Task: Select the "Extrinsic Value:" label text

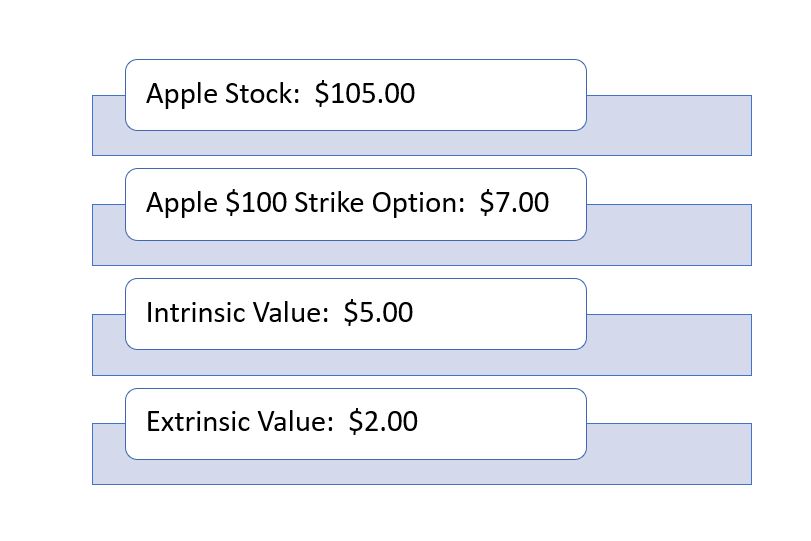Action: 239,422
